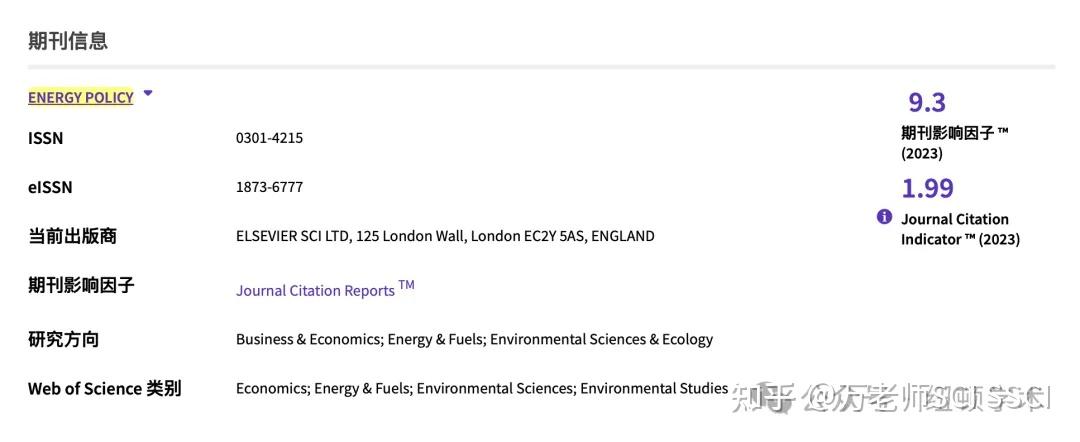This screenshot has width=1080, height=442.
Task: Click the 期刊影响因子 (2023) label under 9.3
Action: click(954, 142)
